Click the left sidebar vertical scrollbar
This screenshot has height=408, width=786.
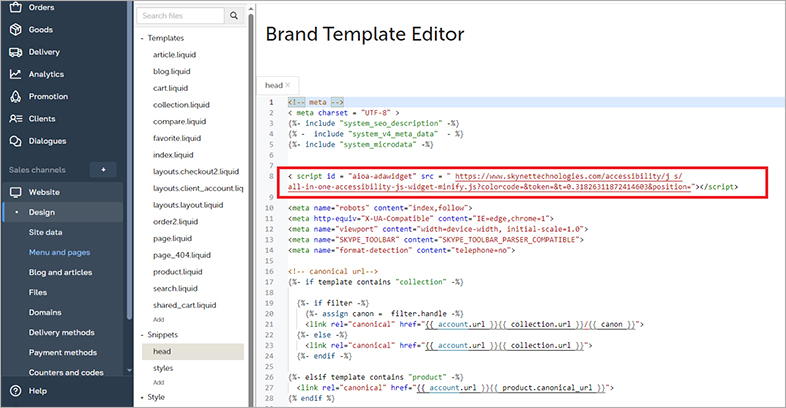pyautogui.click(x=130, y=250)
